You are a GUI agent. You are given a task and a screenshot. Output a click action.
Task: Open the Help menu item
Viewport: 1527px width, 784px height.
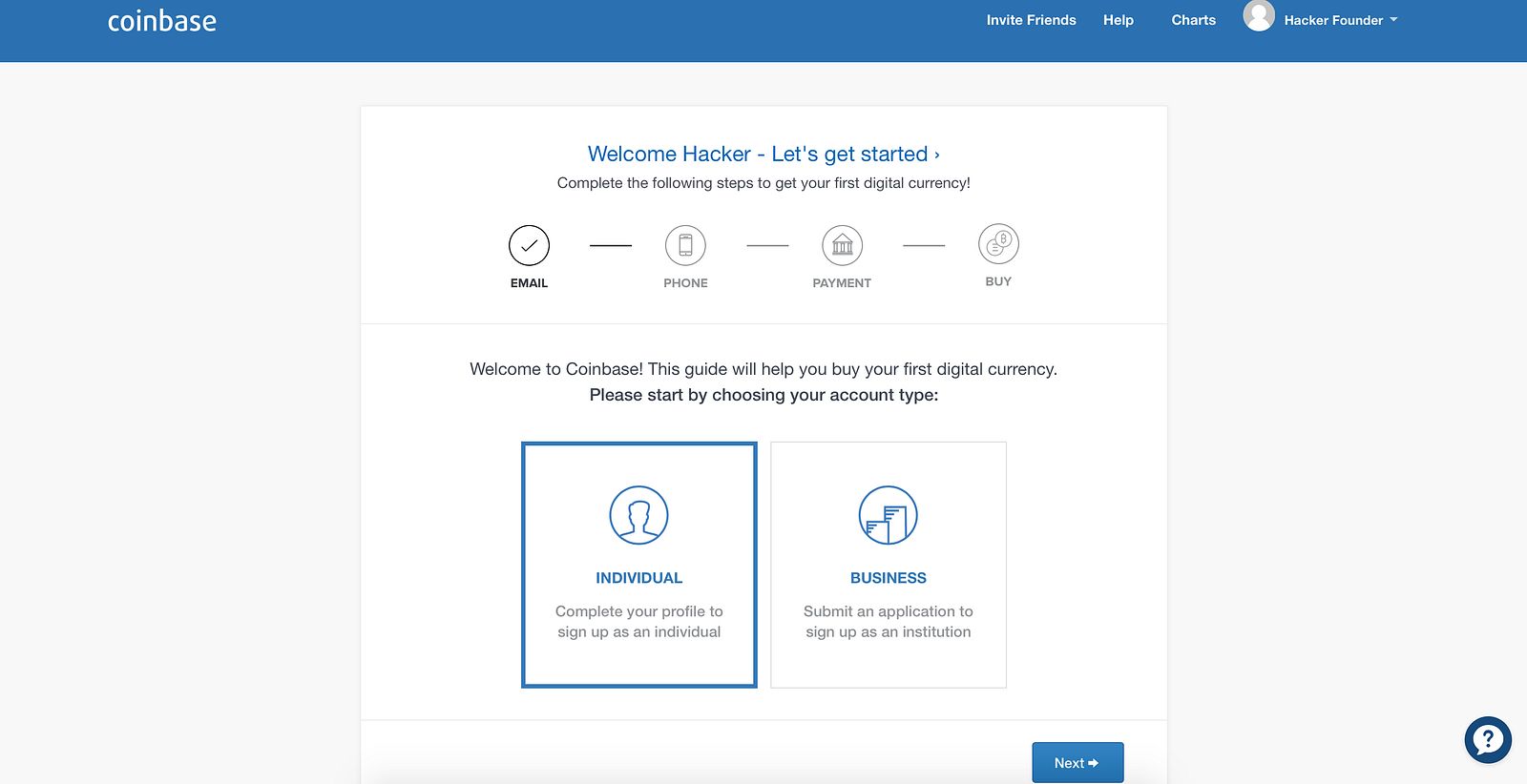1119,20
